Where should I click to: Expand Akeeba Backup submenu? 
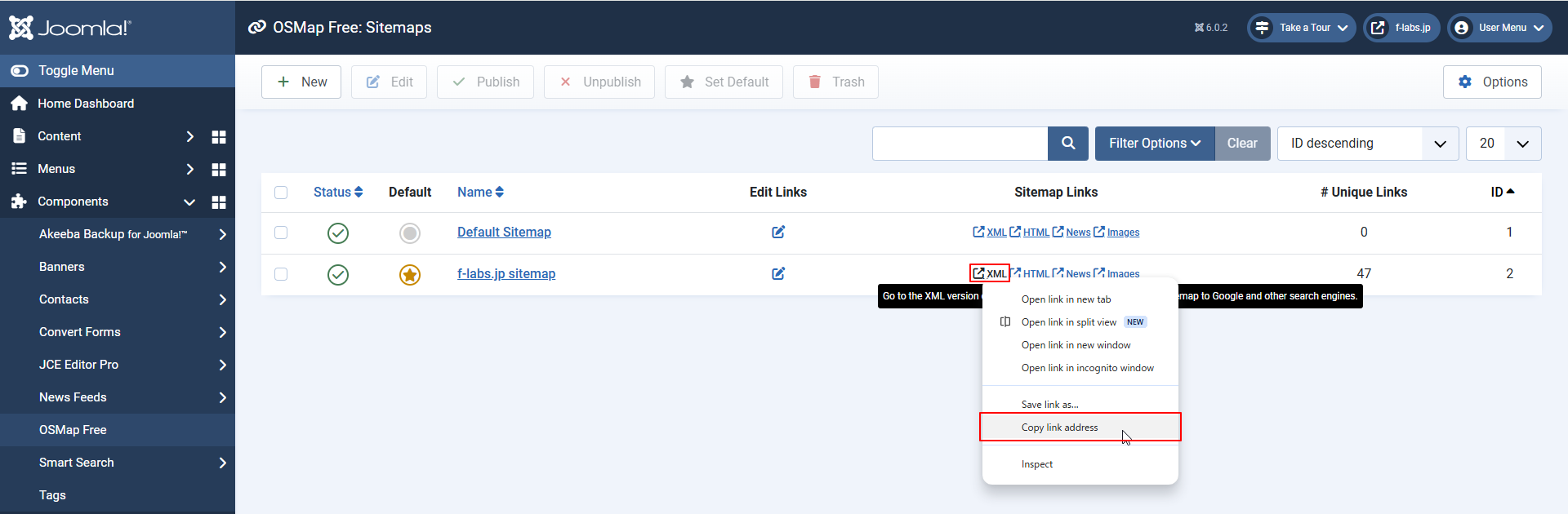click(x=223, y=234)
